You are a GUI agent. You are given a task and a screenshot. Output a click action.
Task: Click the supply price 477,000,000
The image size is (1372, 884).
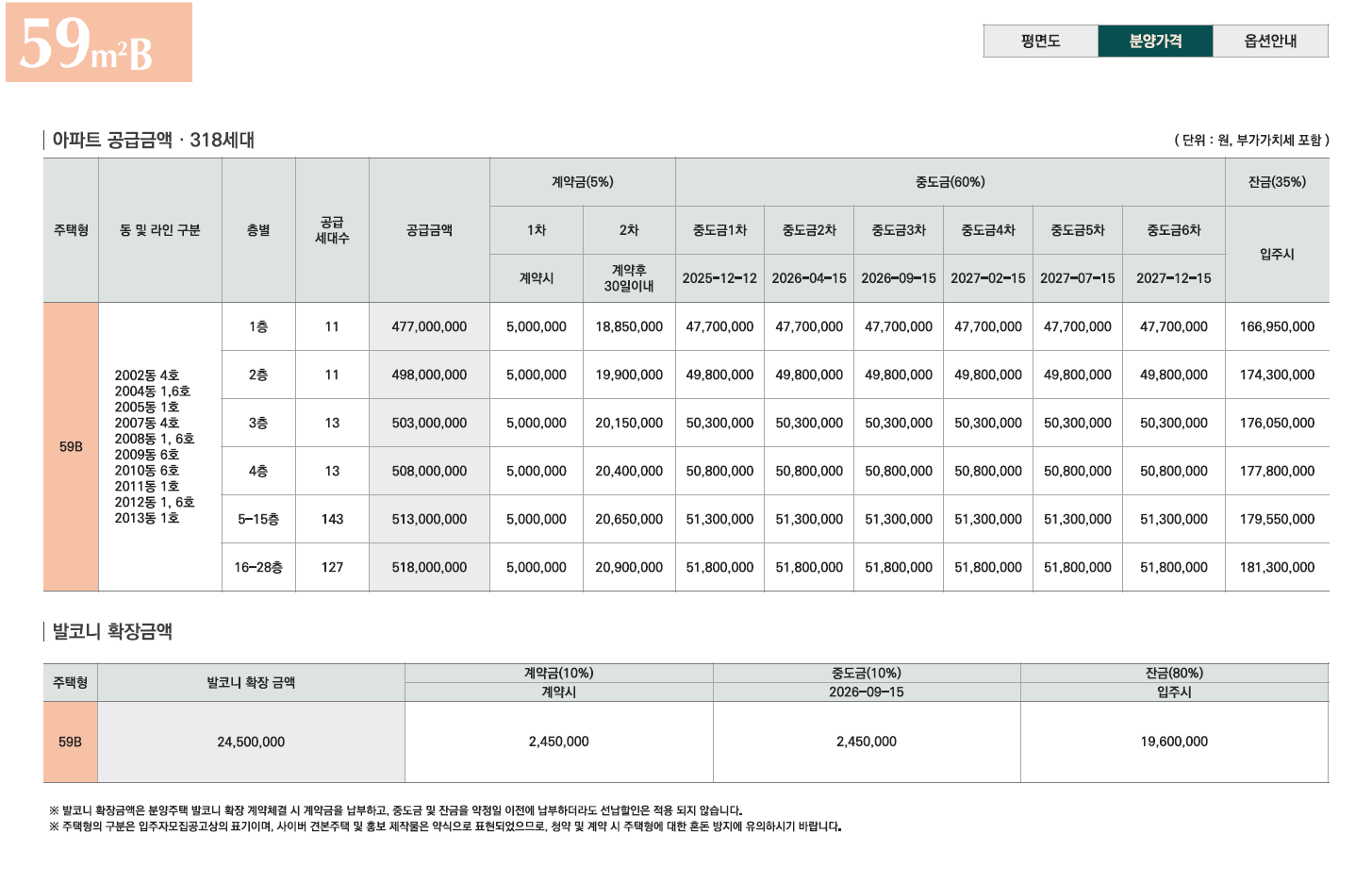[x=429, y=326]
